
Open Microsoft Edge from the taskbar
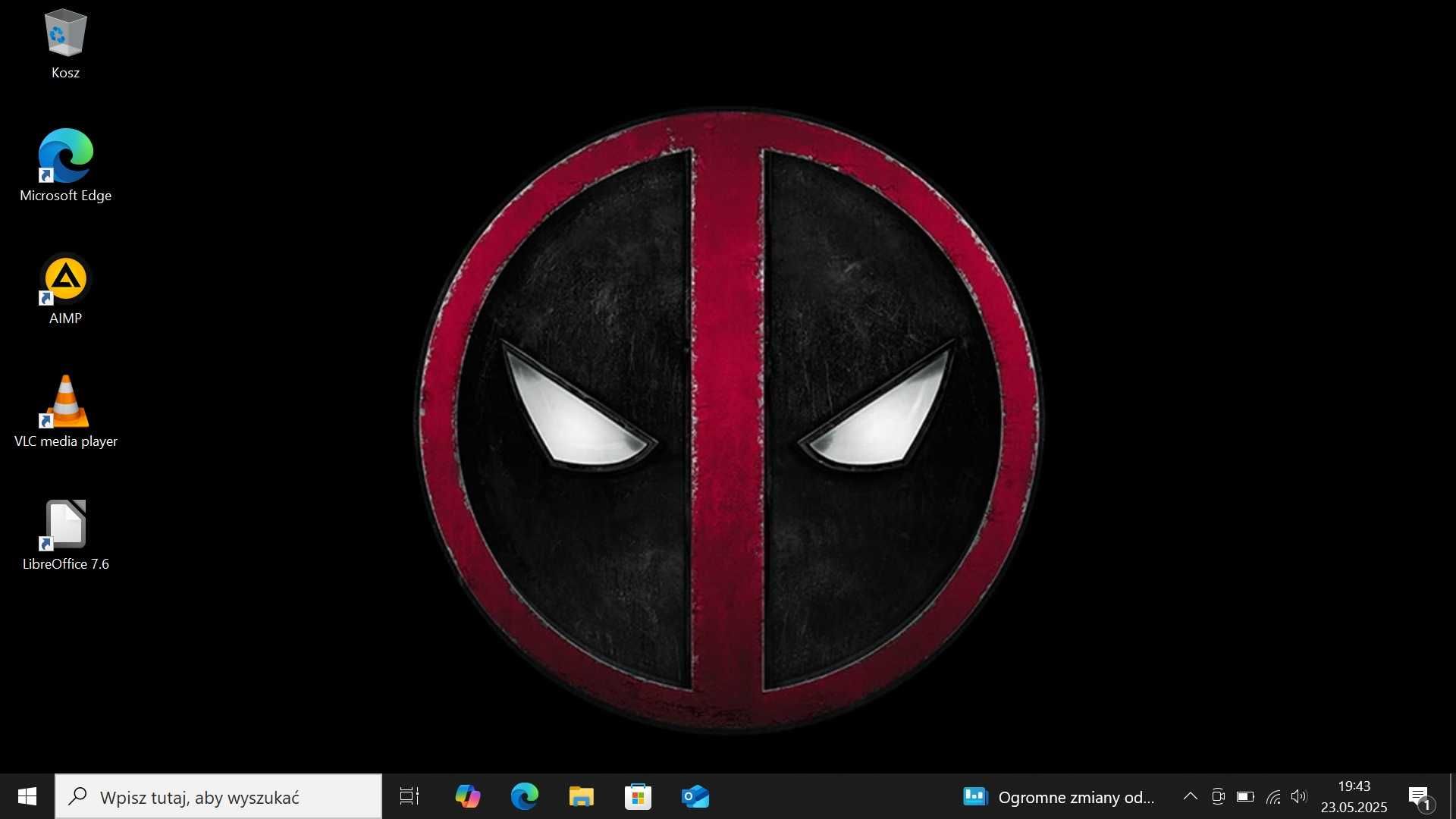click(525, 796)
